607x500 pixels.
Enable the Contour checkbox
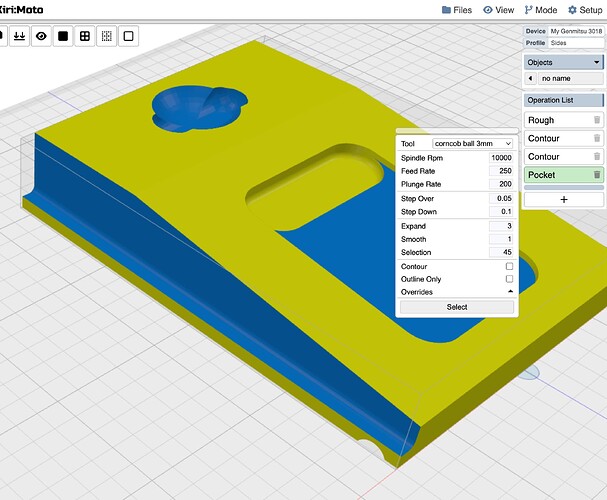[x=509, y=266]
